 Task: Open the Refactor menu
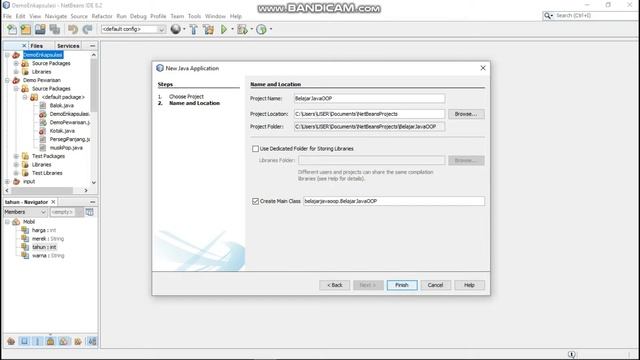[x=102, y=16]
